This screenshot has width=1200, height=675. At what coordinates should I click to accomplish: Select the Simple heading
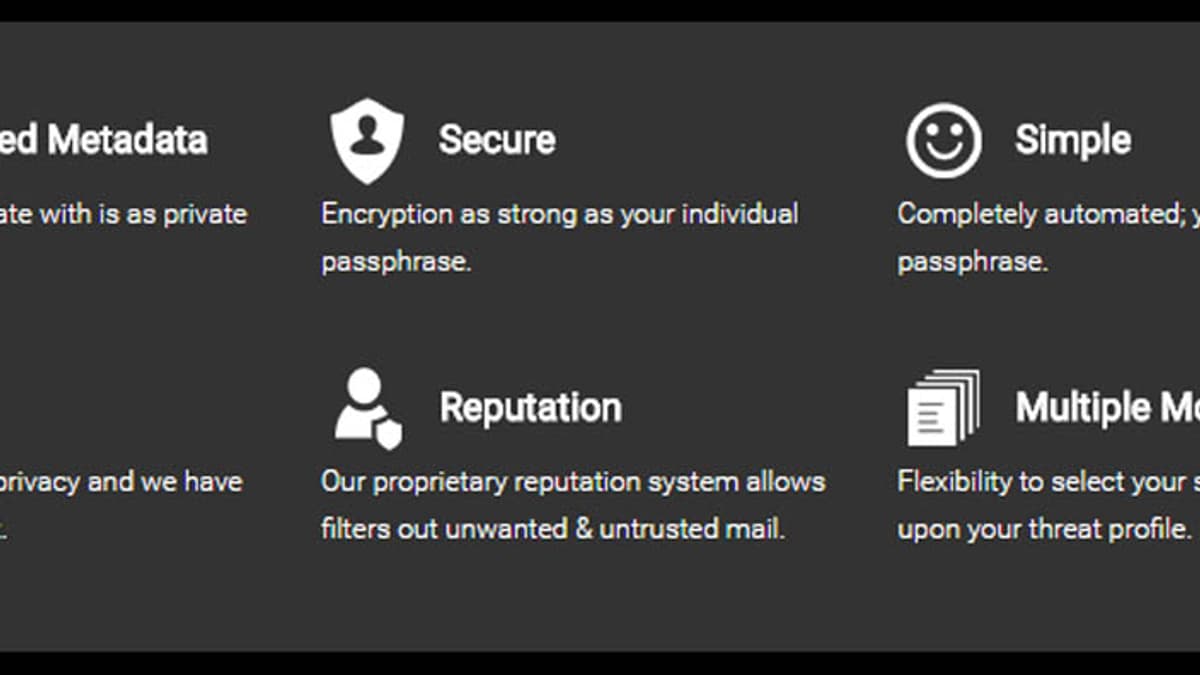(1073, 140)
